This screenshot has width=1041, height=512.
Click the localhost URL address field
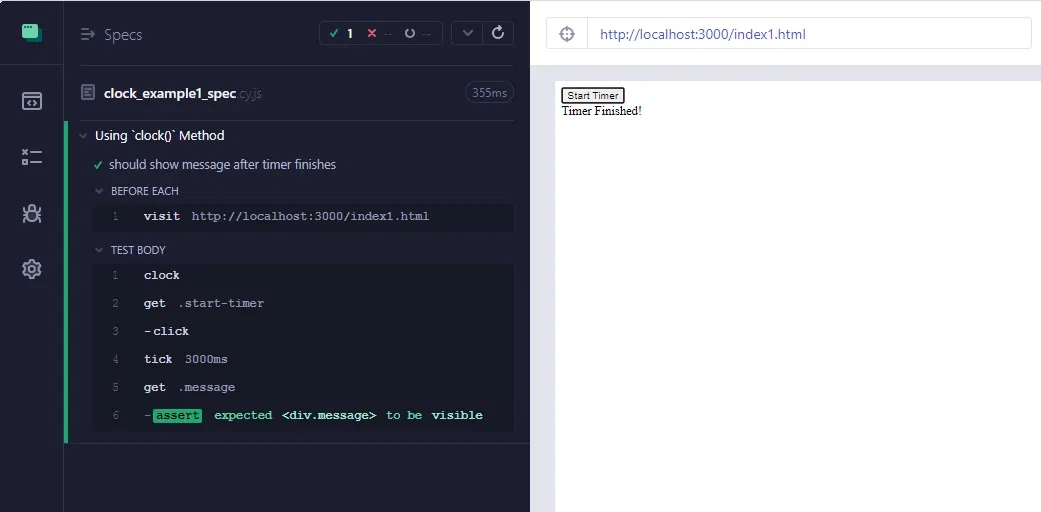coord(809,34)
